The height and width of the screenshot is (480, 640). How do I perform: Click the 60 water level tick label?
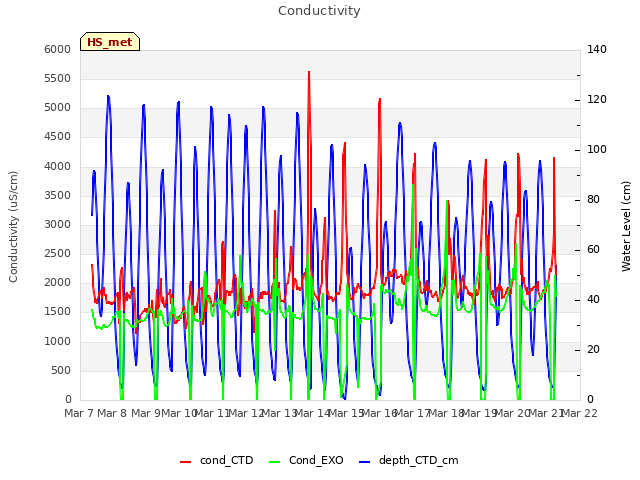coord(593,249)
